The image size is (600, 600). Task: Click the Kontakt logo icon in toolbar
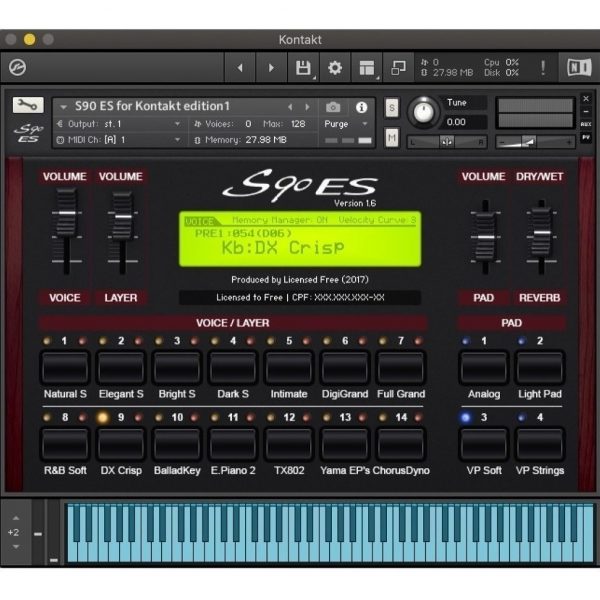17,68
